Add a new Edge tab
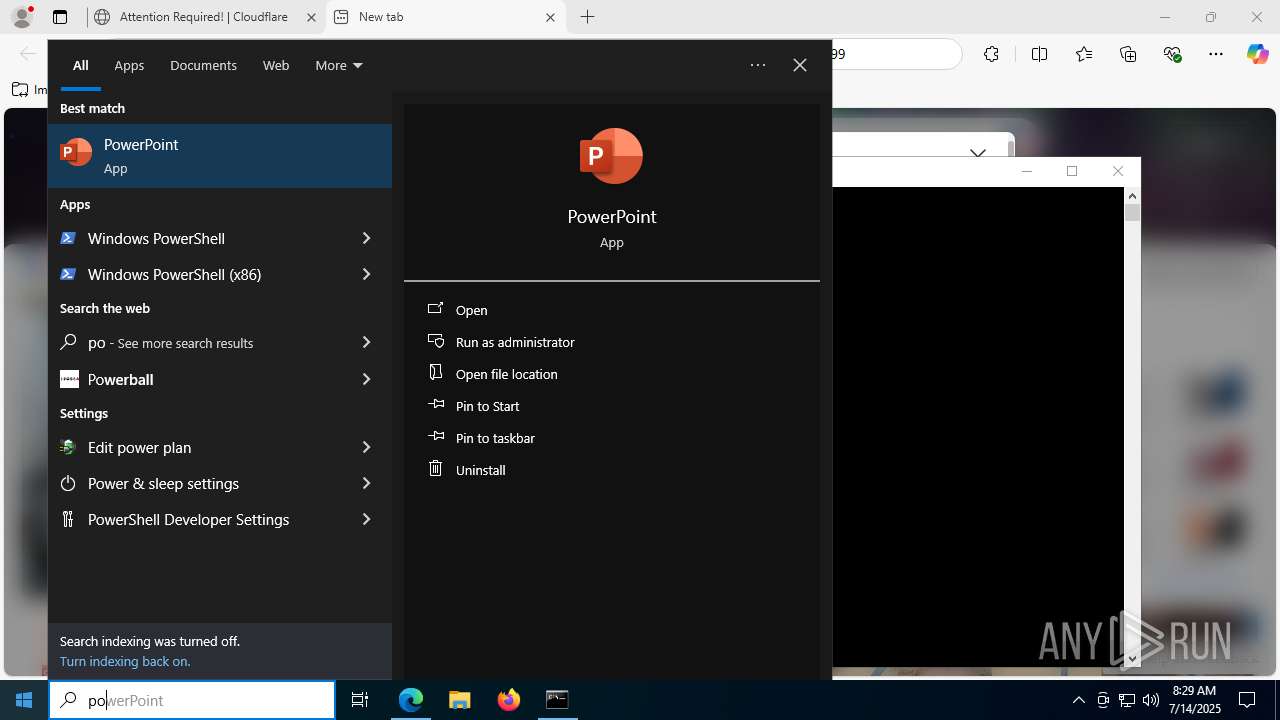 click(x=588, y=17)
